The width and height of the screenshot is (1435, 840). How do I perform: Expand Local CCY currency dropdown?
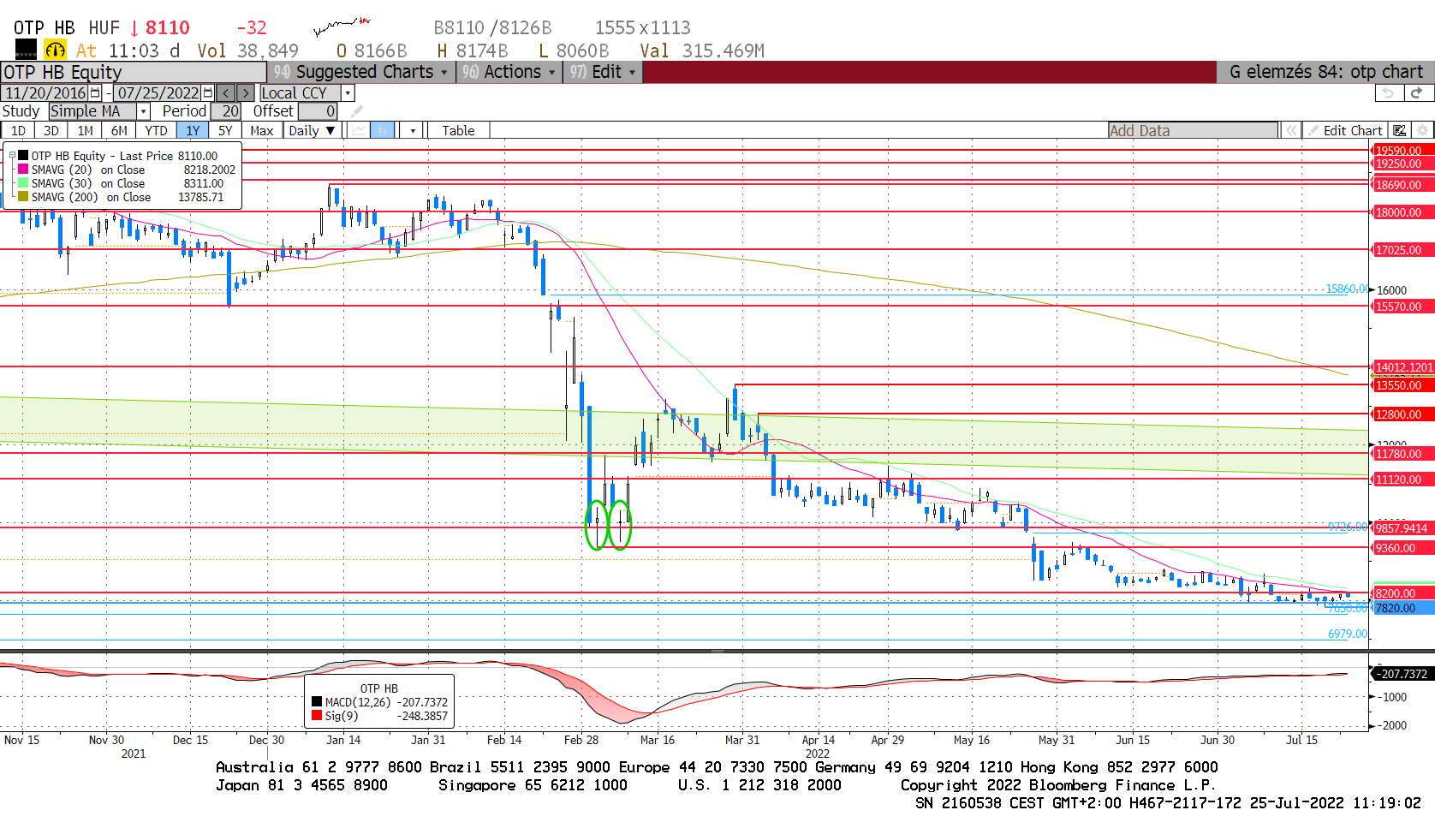pyautogui.click(x=348, y=92)
